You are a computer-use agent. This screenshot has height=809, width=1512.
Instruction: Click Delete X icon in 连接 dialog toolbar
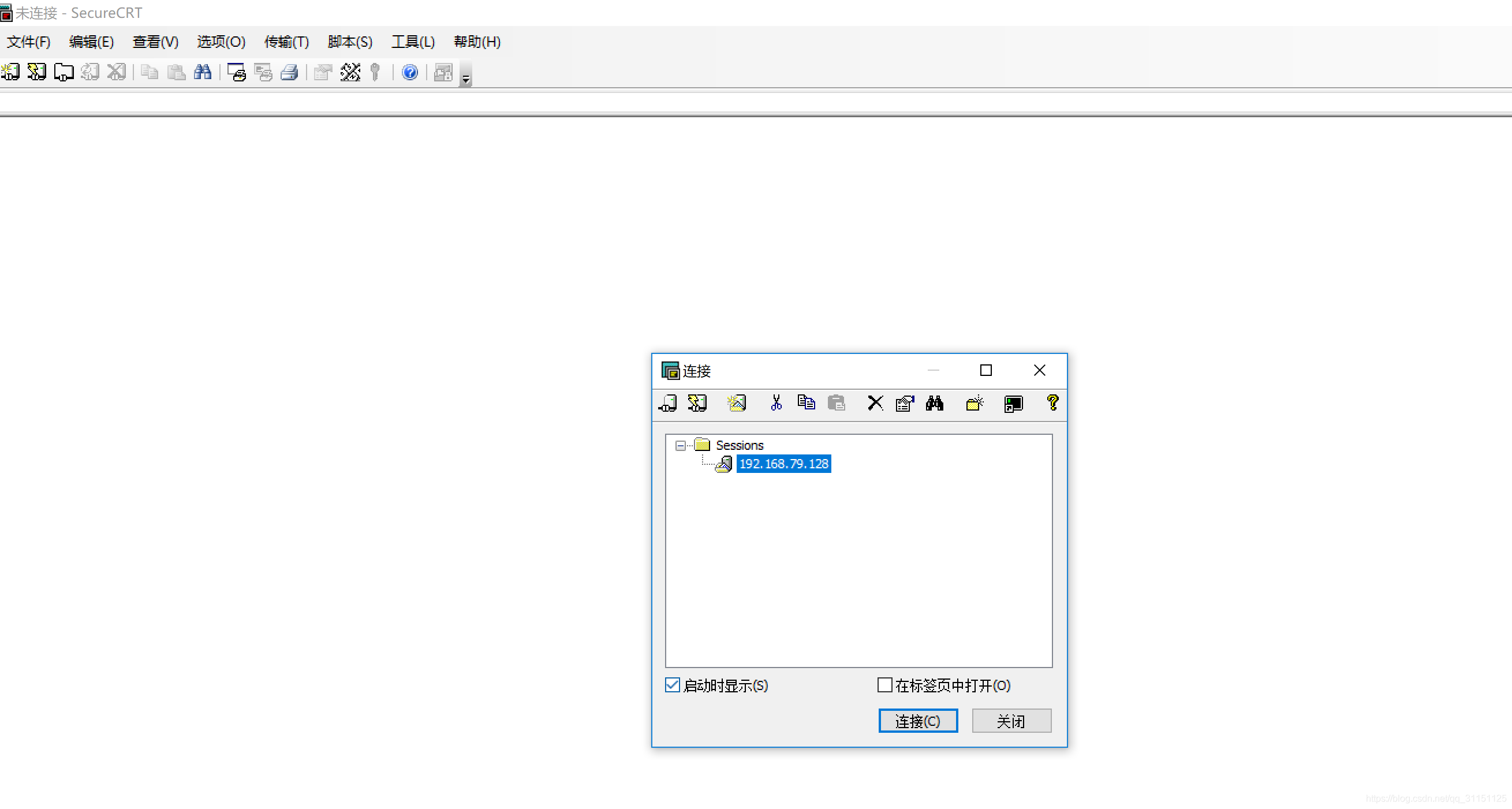point(875,403)
